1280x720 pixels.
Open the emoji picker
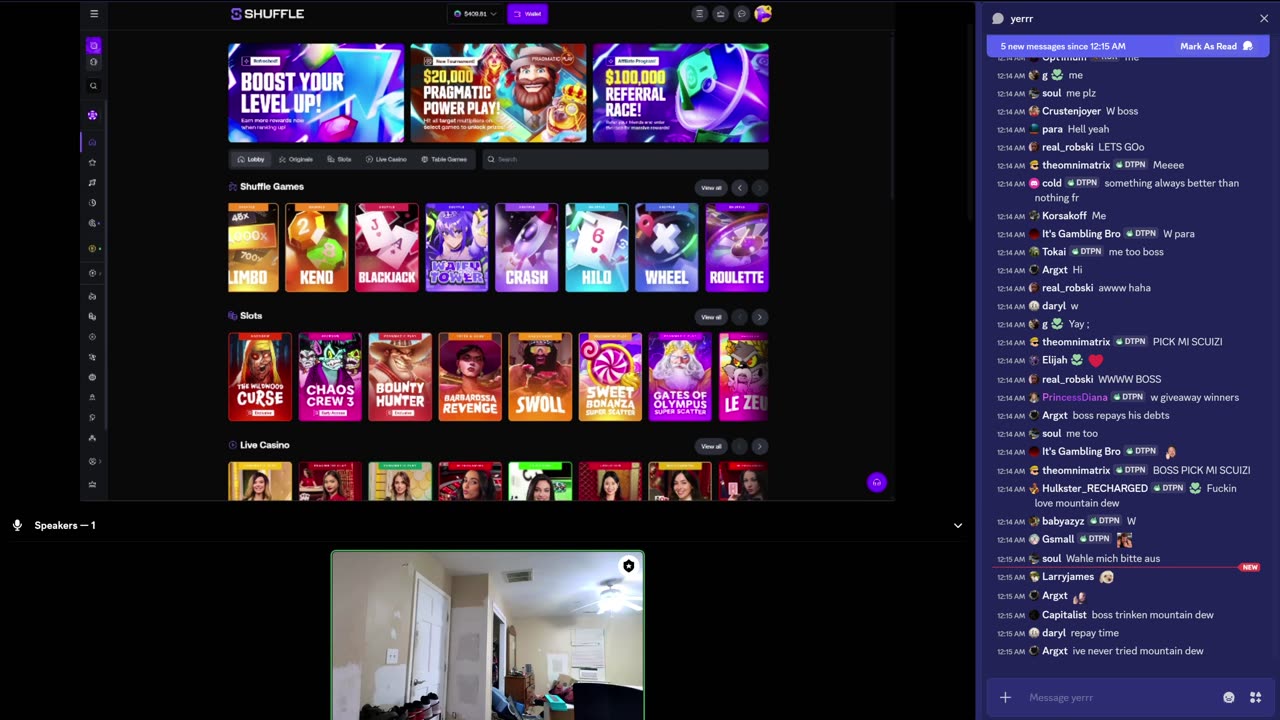pyautogui.click(x=1229, y=697)
